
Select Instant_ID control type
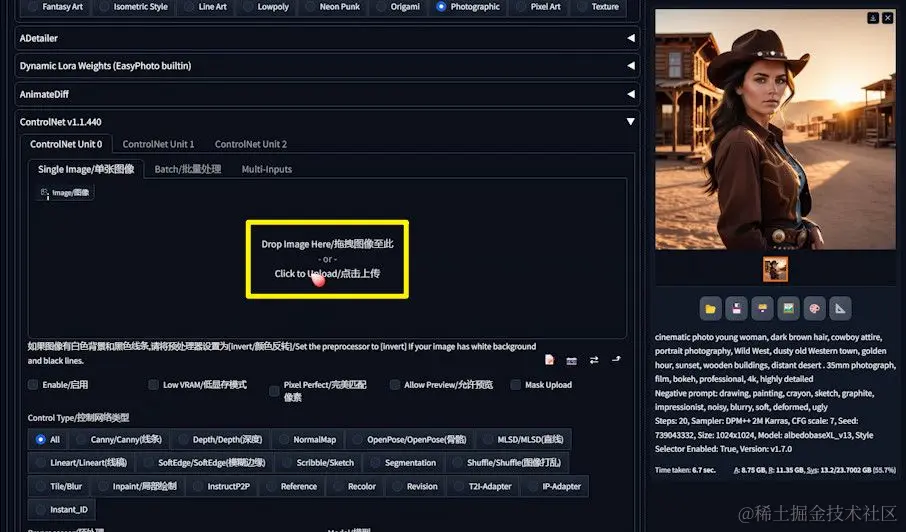[61, 509]
